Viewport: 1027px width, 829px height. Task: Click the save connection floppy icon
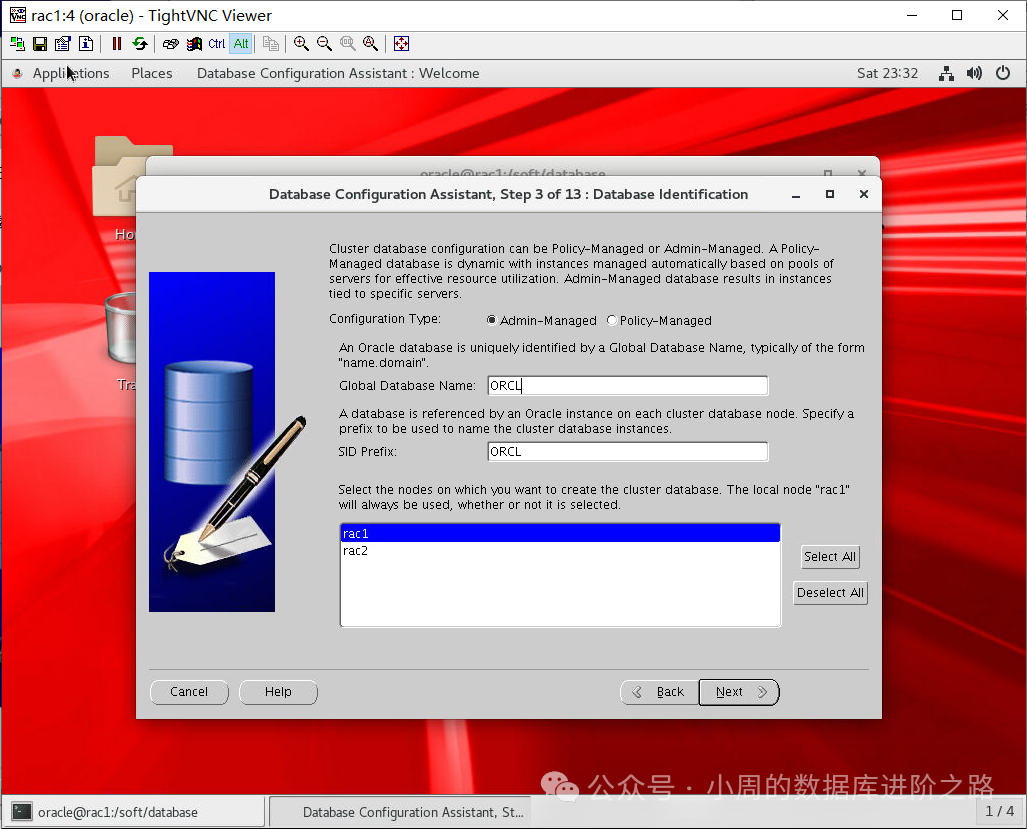pyautogui.click(x=40, y=44)
